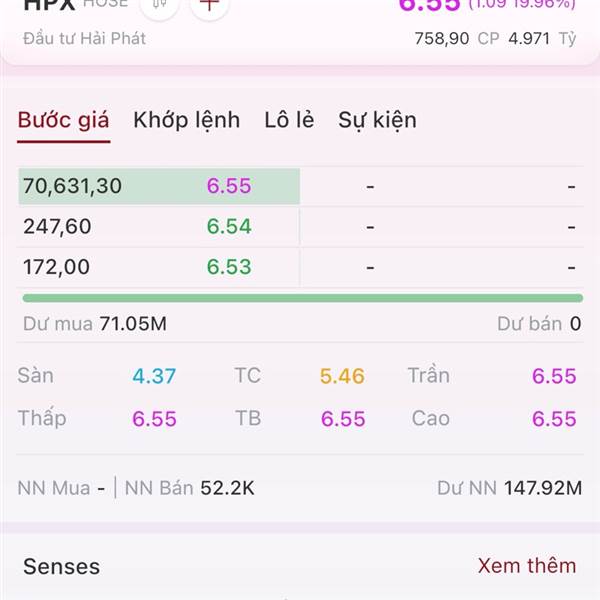Select the Bước giá tab

tap(64, 120)
